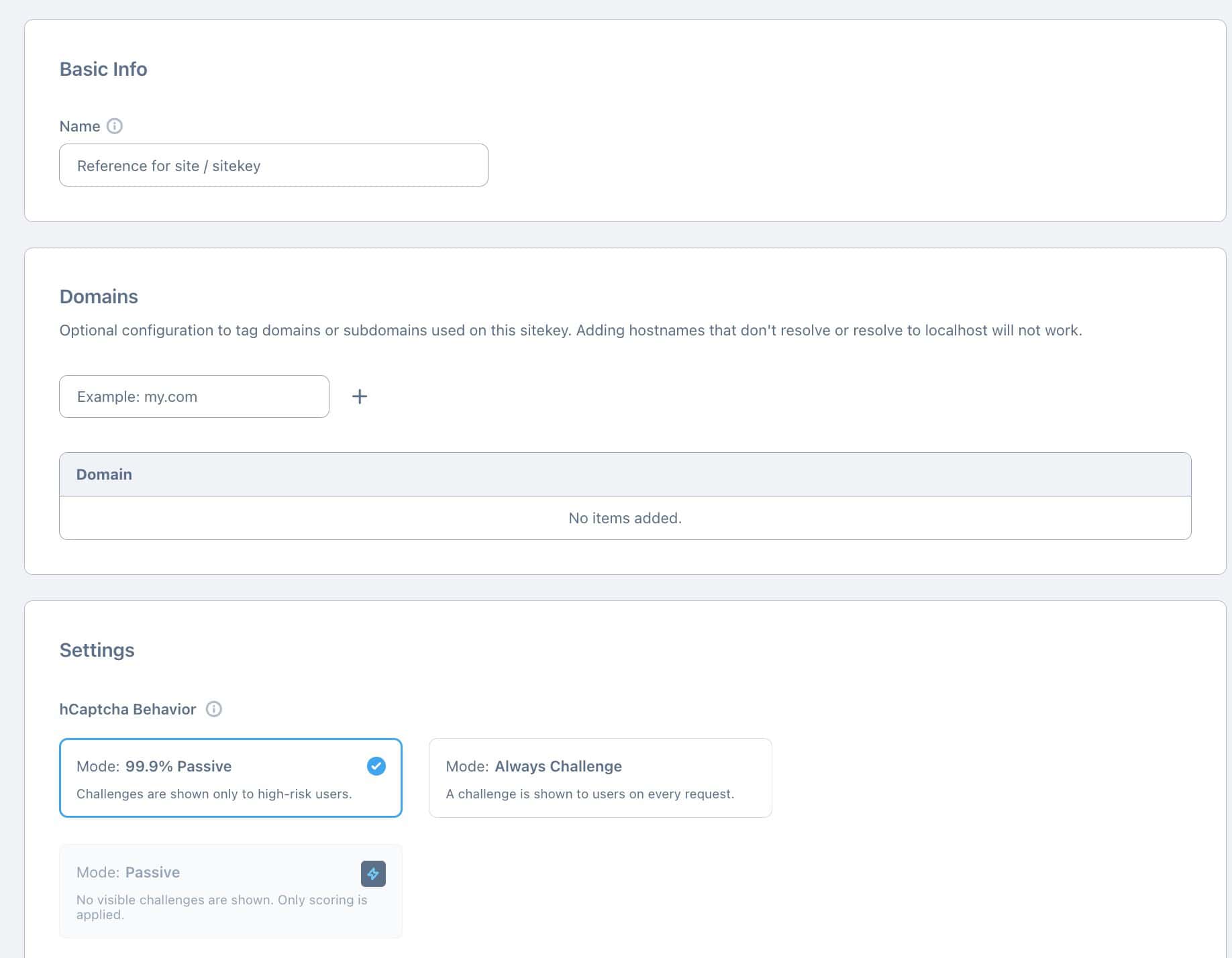Click the blue checkmark on the 99.9% Passive card

(x=376, y=765)
